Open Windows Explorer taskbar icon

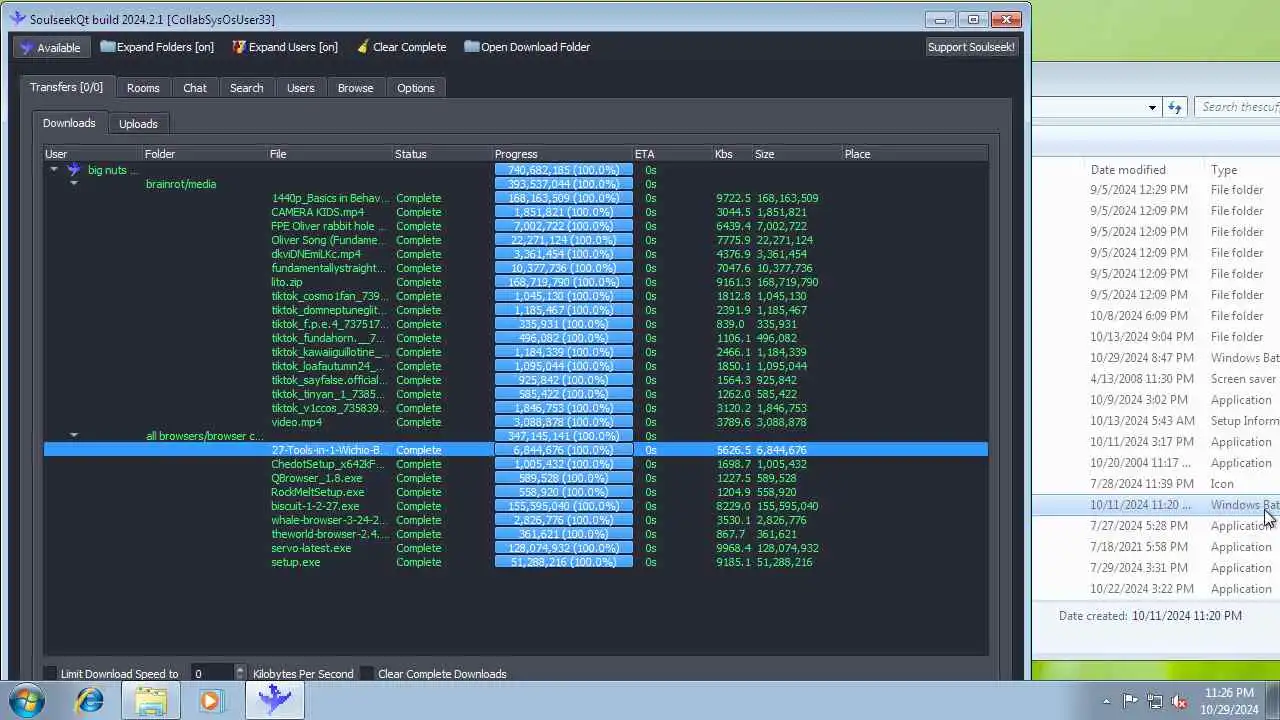151,700
